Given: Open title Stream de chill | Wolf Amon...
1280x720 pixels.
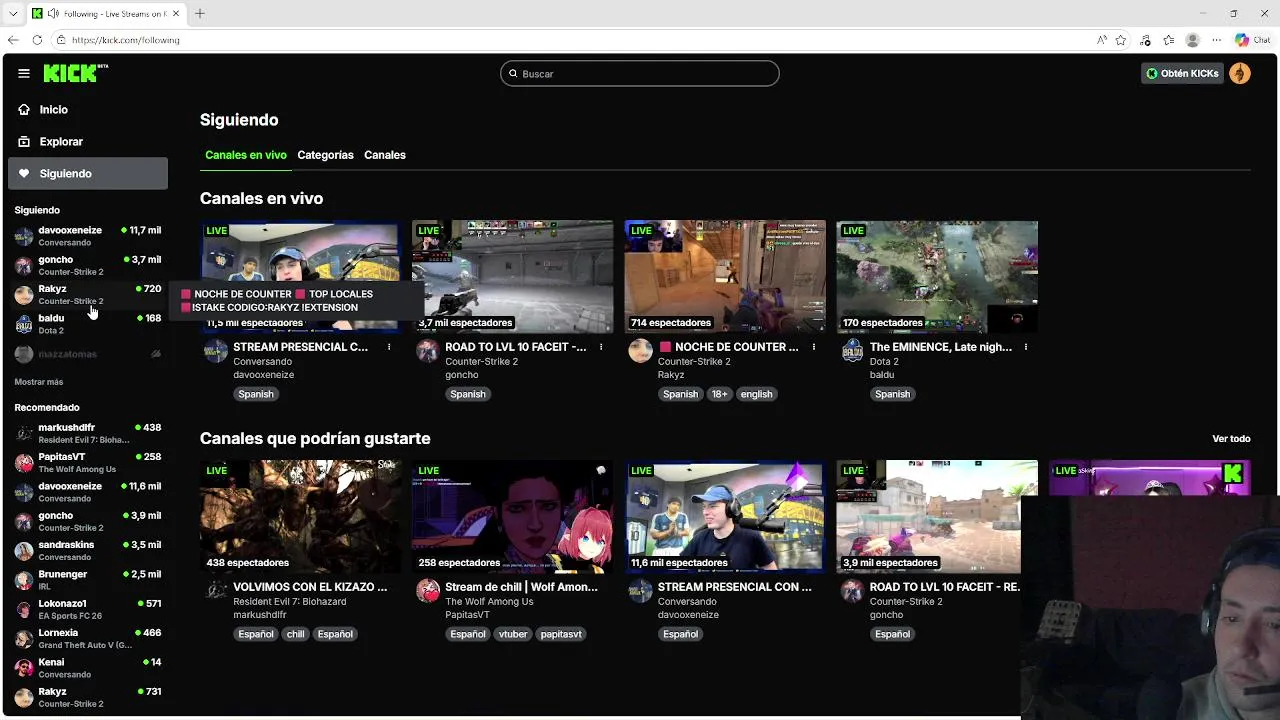Looking at the screenshot, I should pos(521,587).
